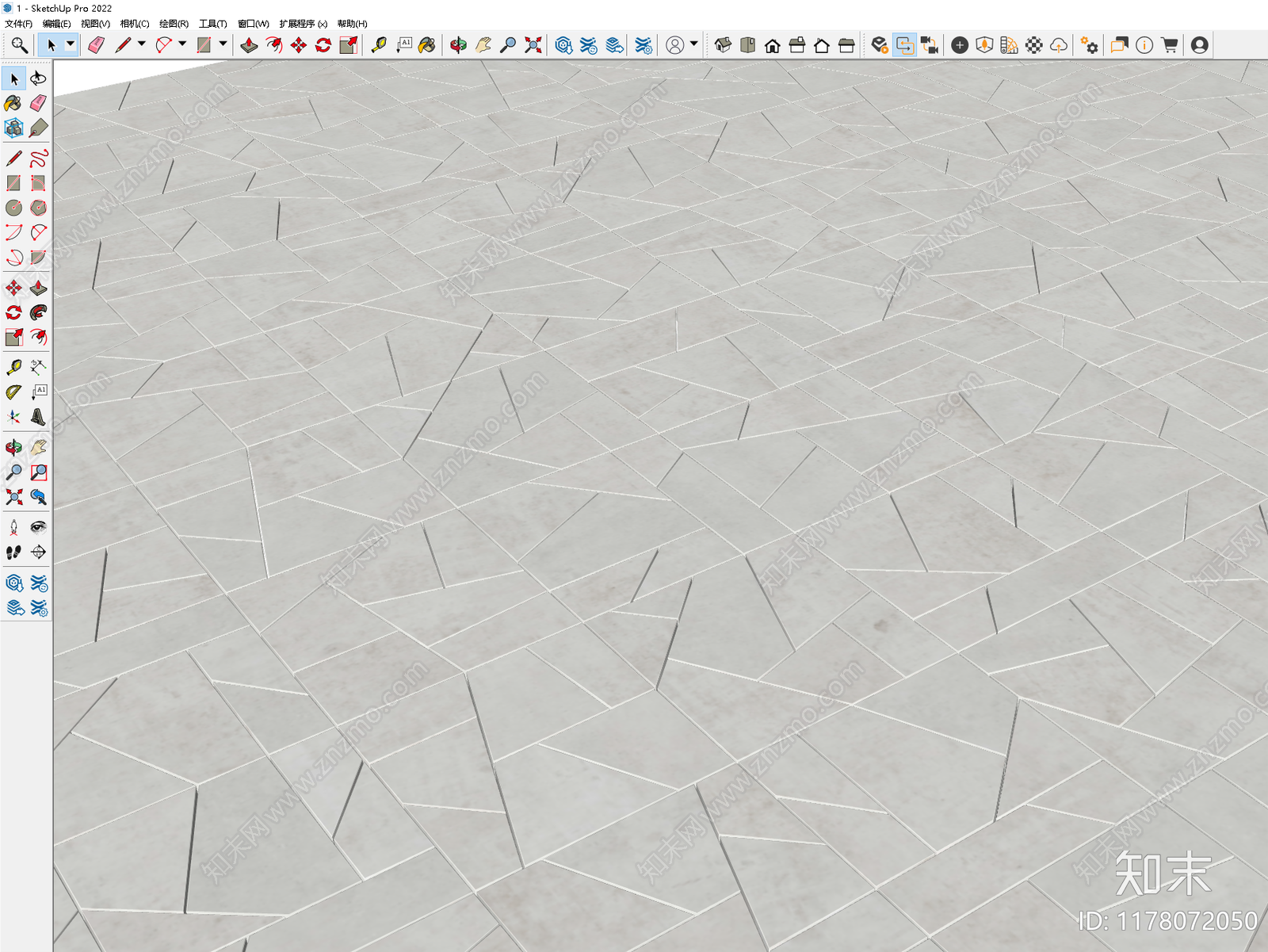Pick the Rotated Rectangle tool
The width and height of the screenshot is (1268, 952).
pos(38,183)
